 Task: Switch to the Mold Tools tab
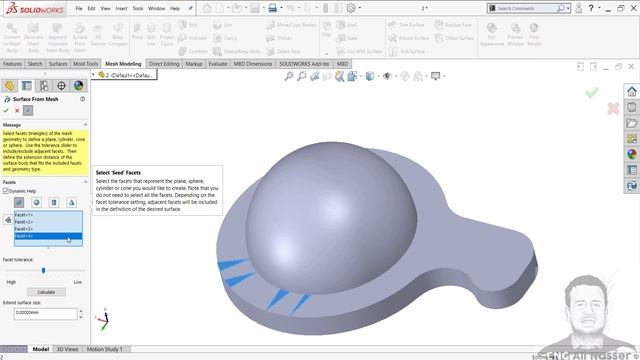85,64
